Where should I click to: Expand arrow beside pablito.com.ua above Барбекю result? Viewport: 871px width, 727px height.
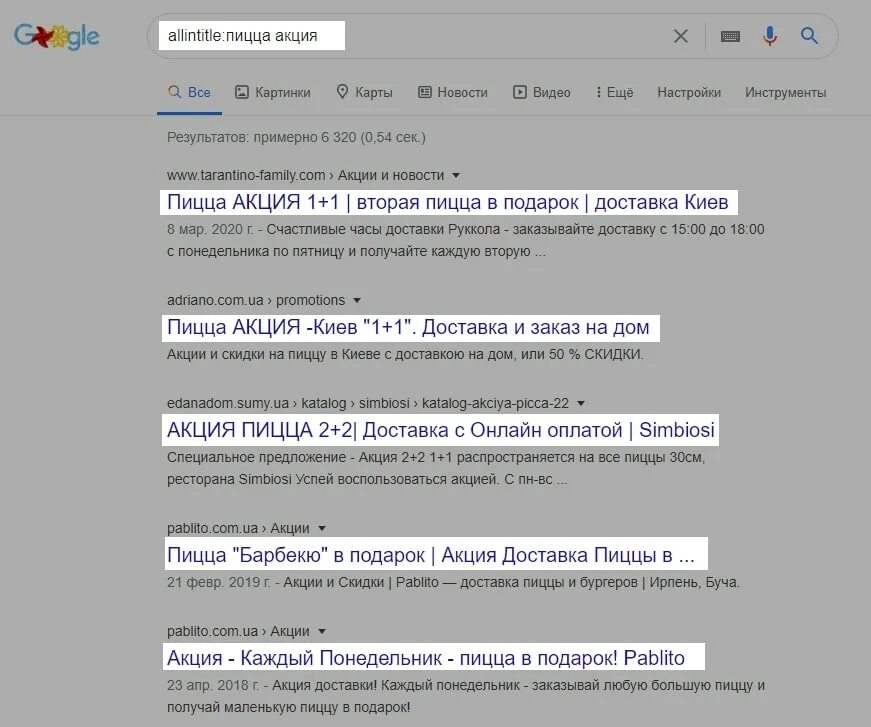pyautogui.click(x=322, y=528)
